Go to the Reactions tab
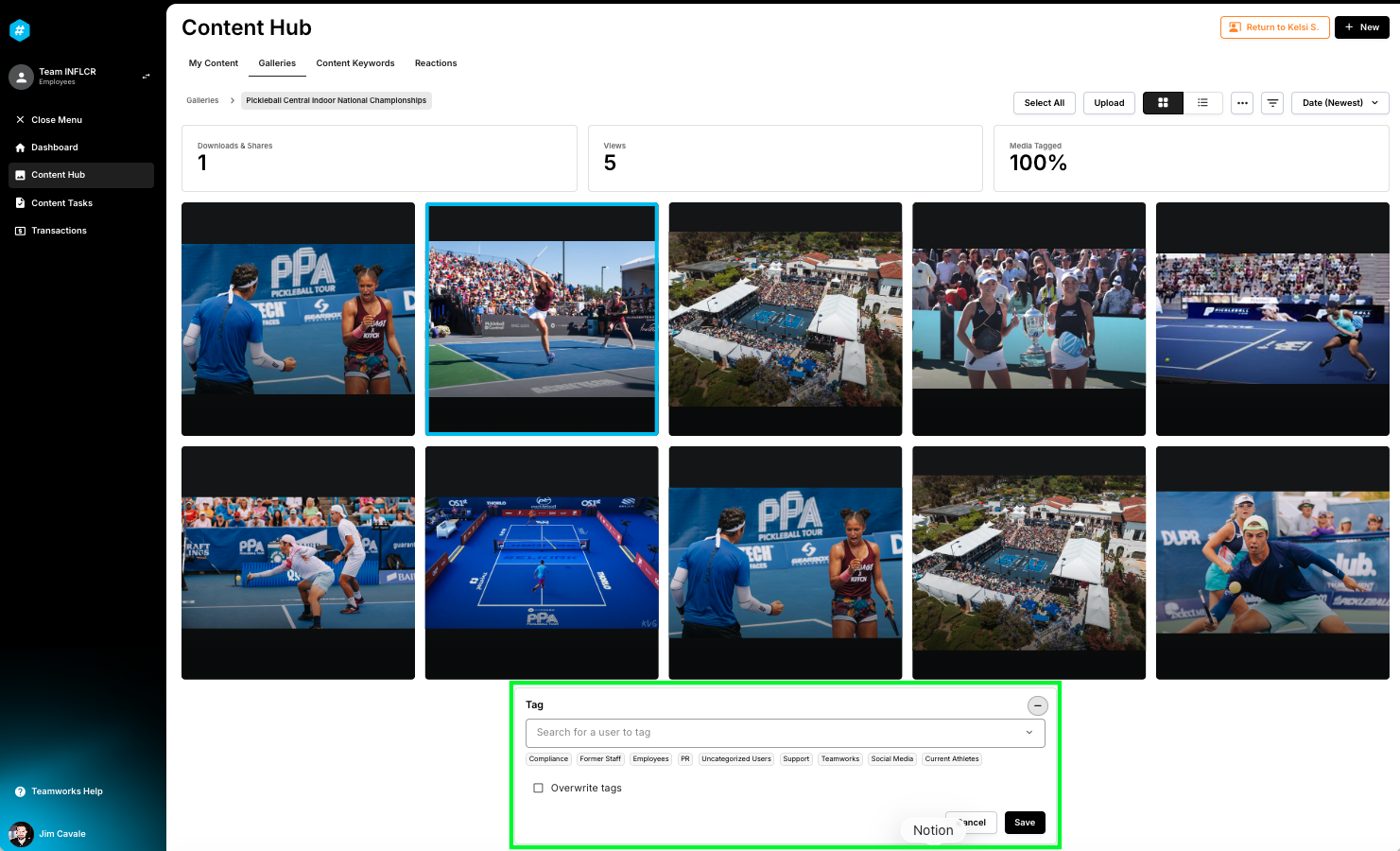Image resolution: width=1400 pixels, height=851 pixels. coord(436,63)
